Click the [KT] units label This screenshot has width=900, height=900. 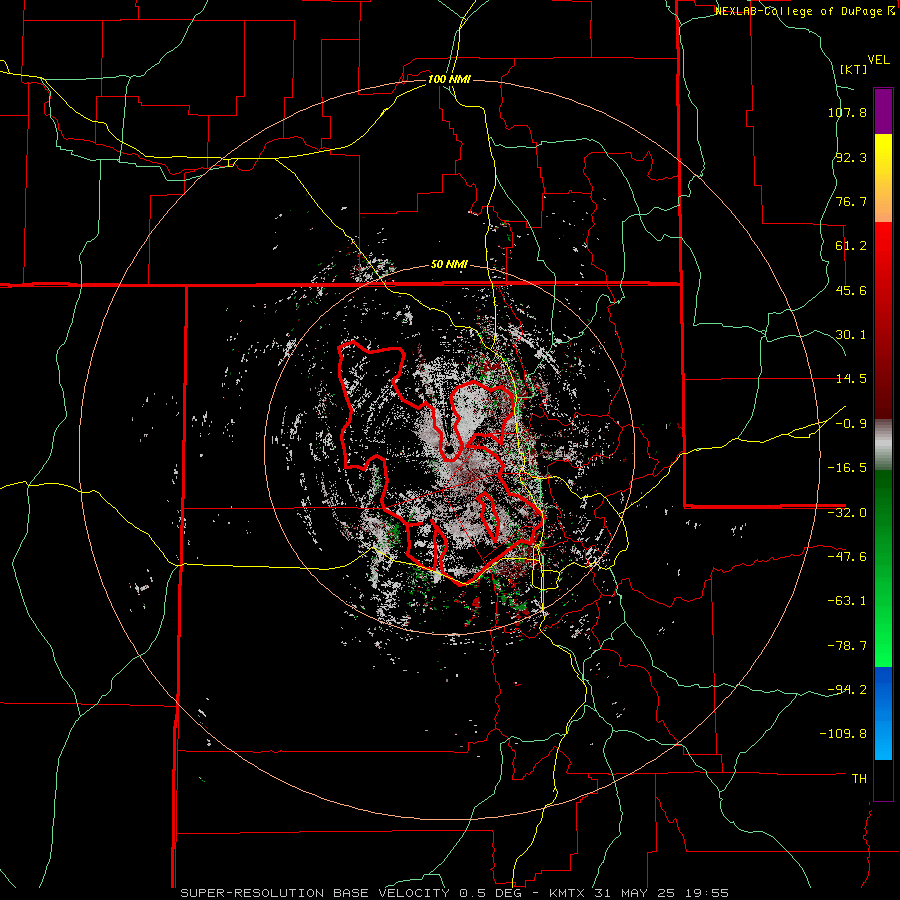[854, 69]
